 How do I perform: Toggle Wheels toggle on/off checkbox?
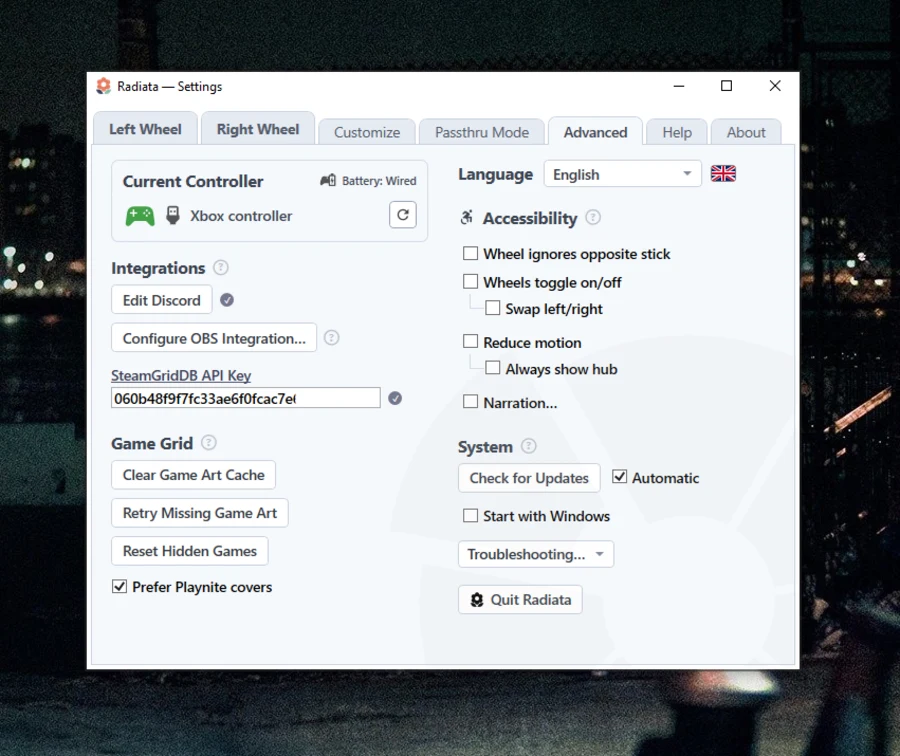coord(470,281)
